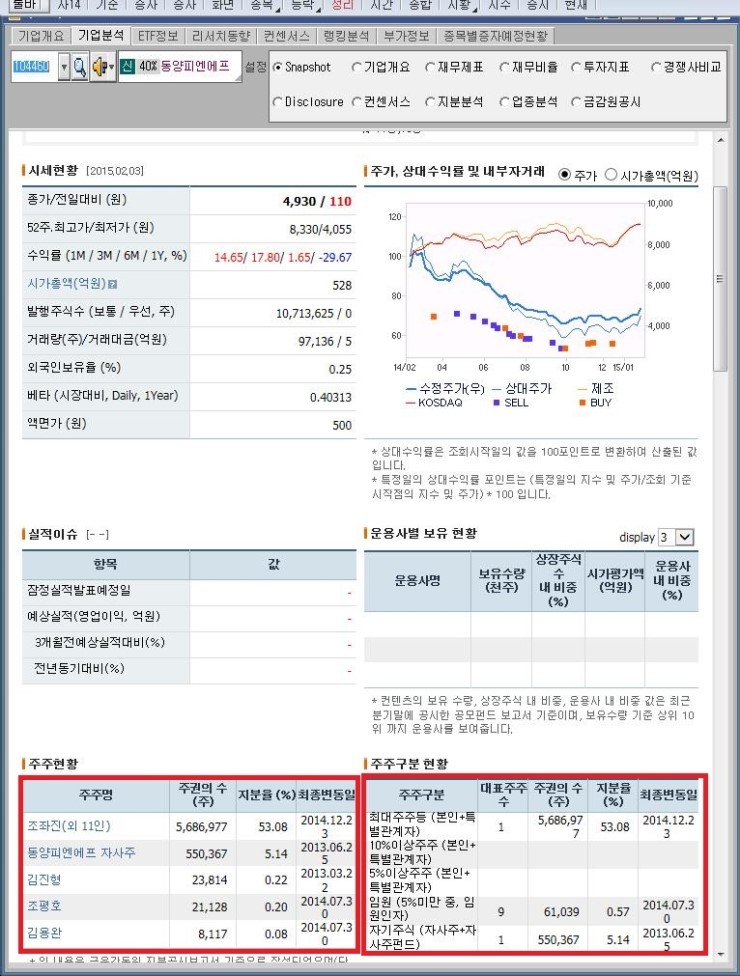Click the 상대주가 legend entry

point(522,388)
